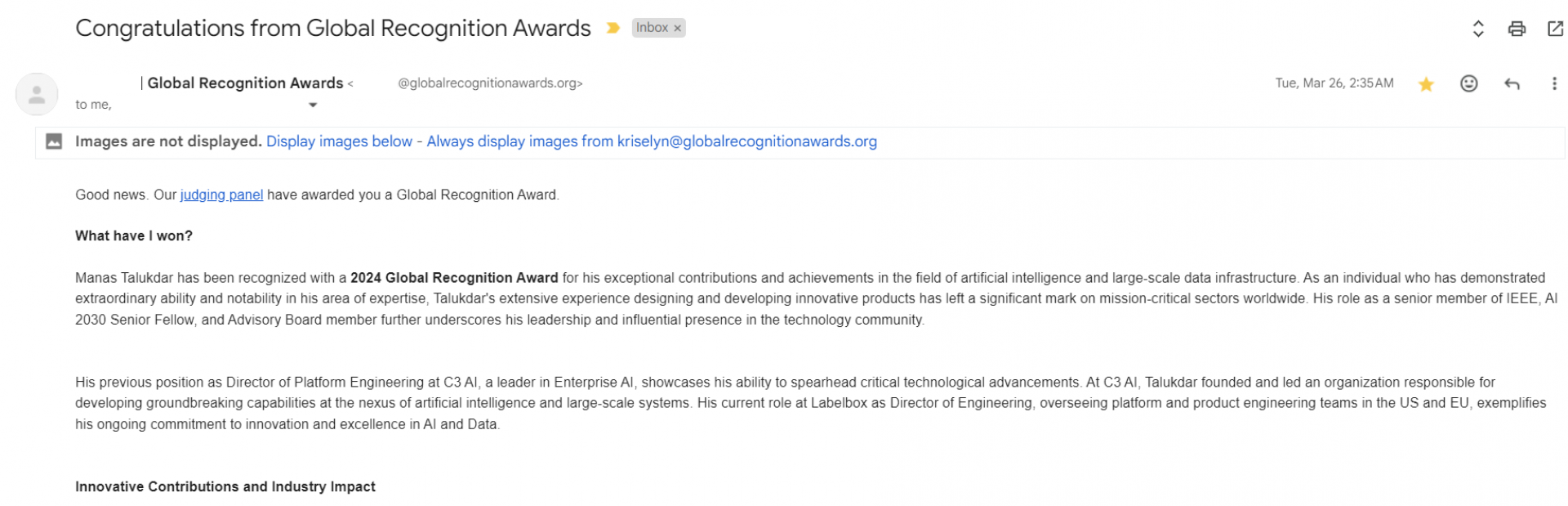
Task: Click the sender avatar picture
Action: click(x=37, y=94)
